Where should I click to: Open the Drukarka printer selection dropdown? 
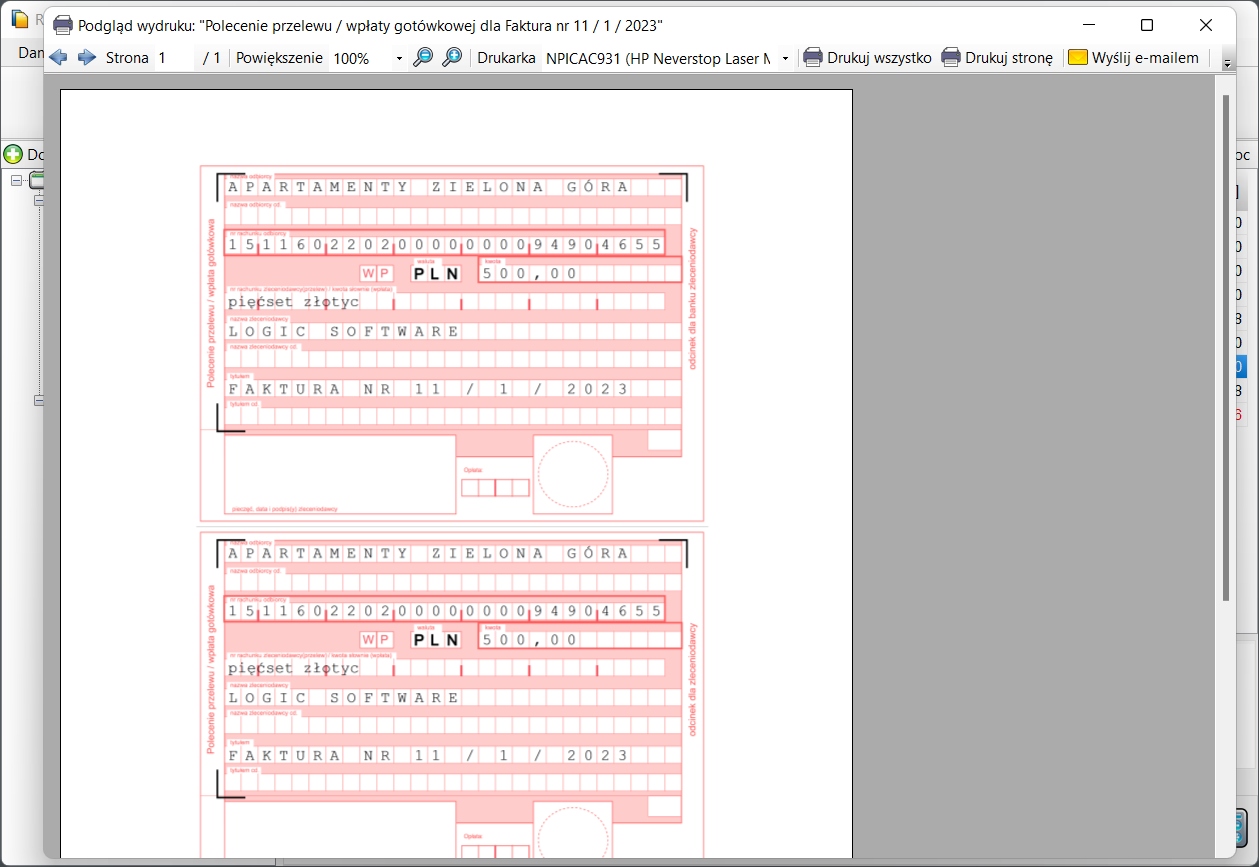[x=785, y=59]
